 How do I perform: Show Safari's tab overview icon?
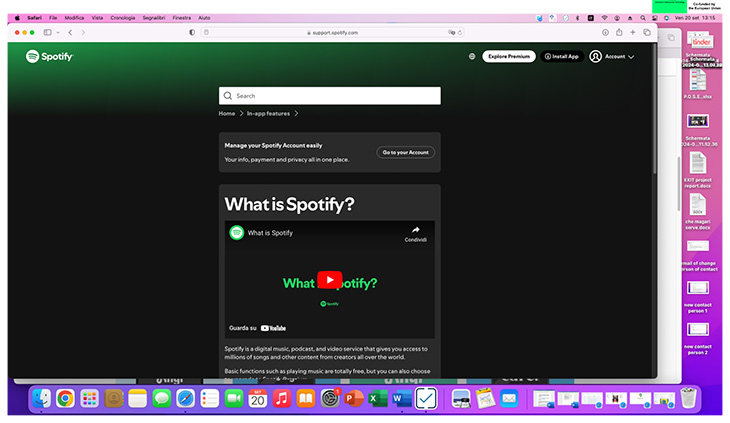click(647, 32)
